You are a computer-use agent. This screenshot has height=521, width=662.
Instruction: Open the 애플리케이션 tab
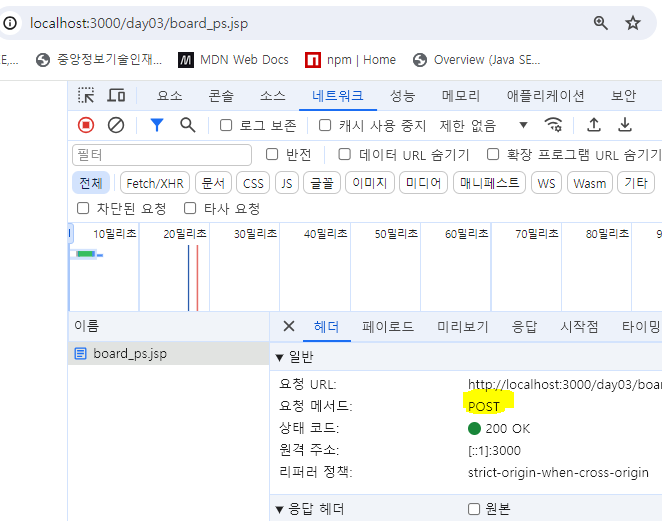point(545,96)
